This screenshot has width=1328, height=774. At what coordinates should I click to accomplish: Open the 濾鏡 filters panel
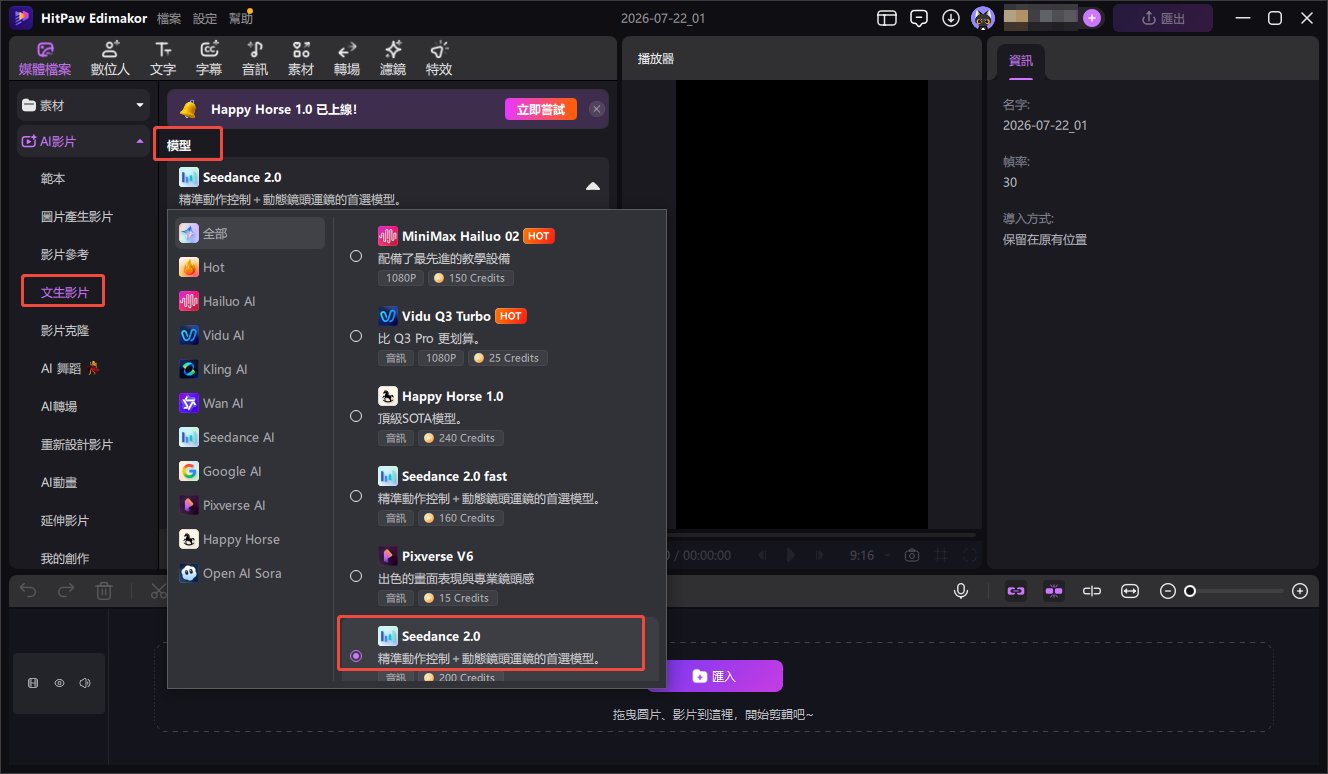point(393,59)
